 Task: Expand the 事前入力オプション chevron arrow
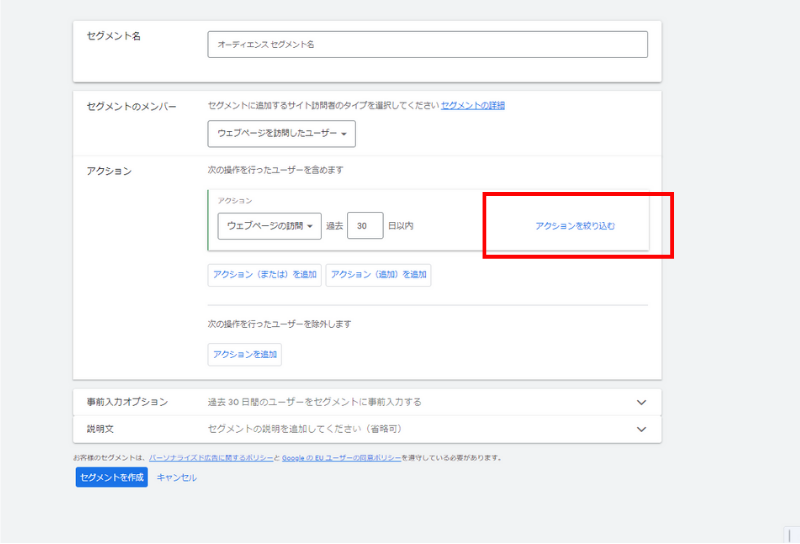tap(641, 402)
